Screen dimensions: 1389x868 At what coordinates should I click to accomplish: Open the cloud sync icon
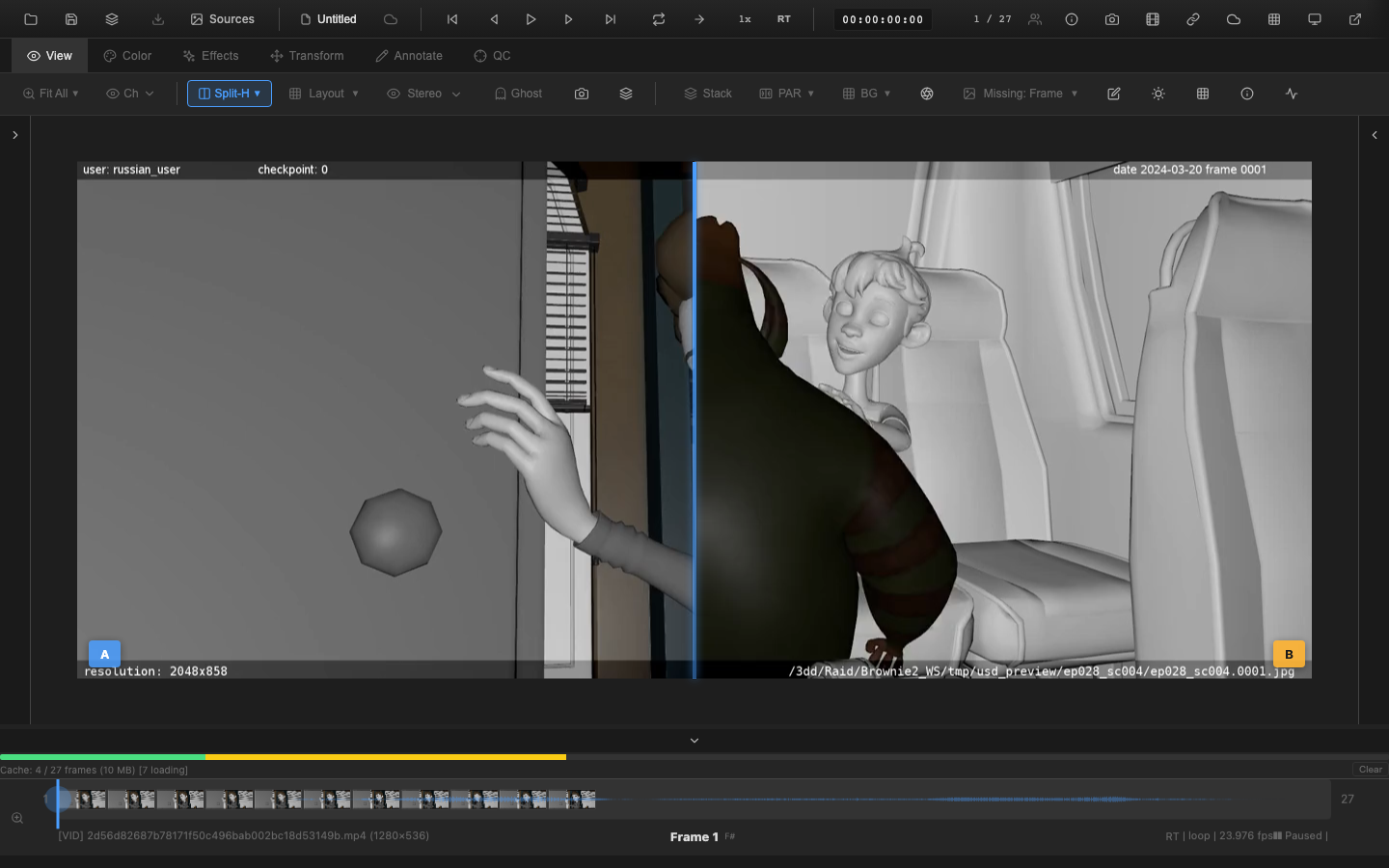pos(1233,19)
